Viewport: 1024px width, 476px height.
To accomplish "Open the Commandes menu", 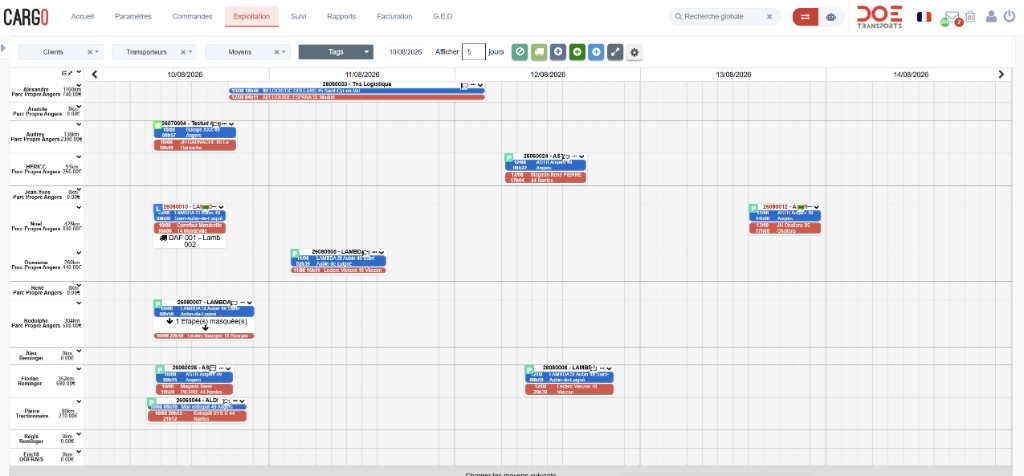I will tap(192, 16).
